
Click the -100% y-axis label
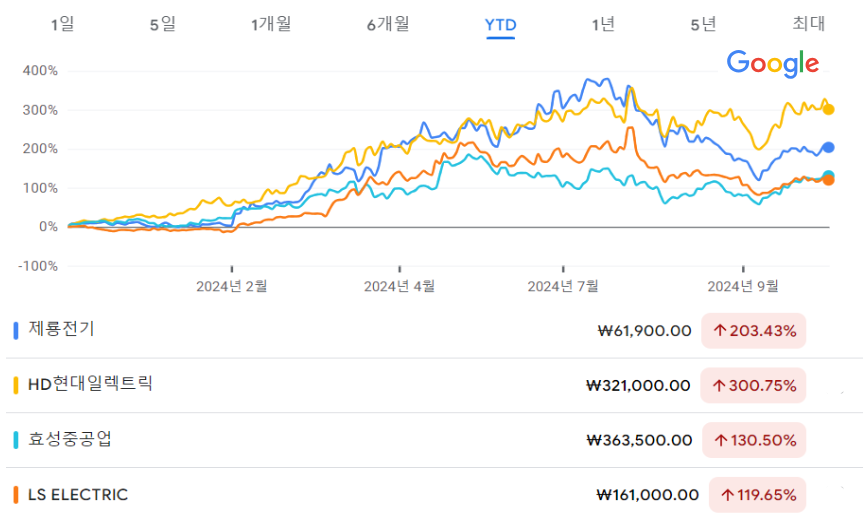click(38, 266)
